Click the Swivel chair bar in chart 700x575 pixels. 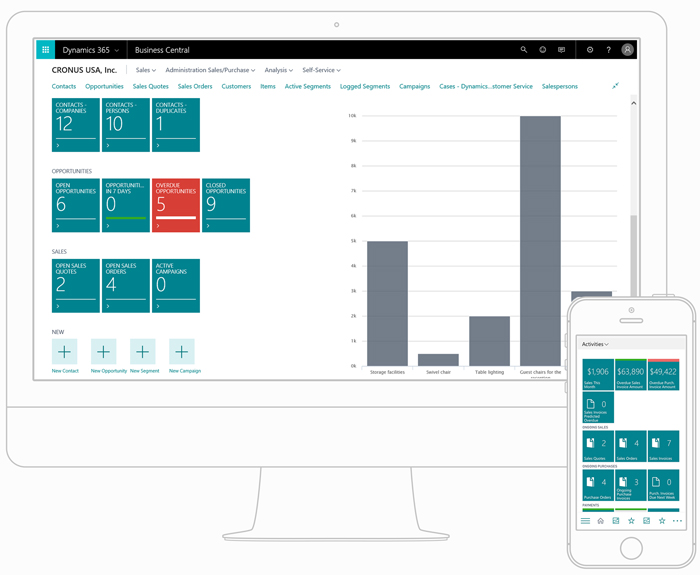[438, 360]
